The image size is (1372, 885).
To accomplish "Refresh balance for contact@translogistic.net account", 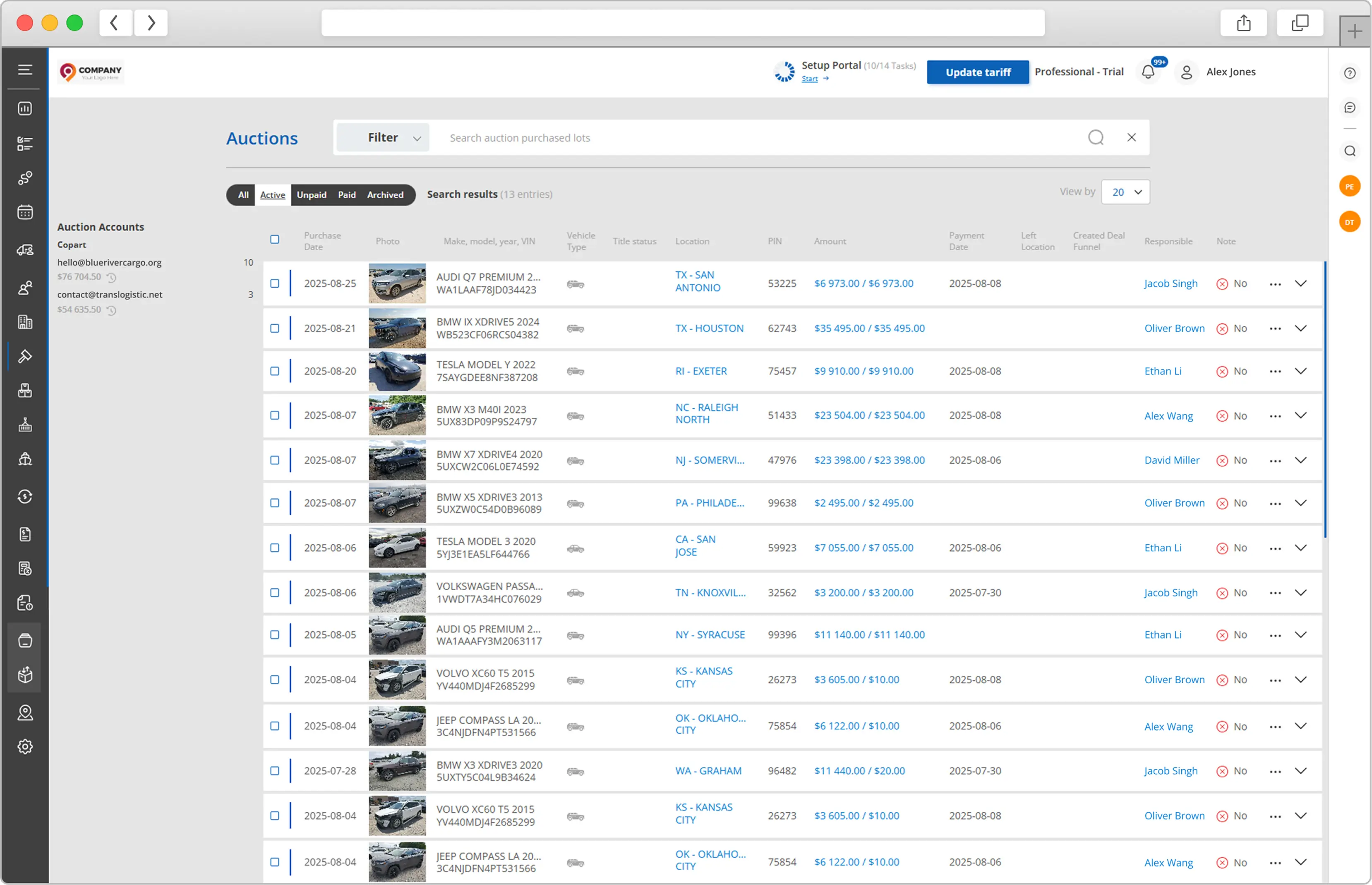I will tap(112, 310).
